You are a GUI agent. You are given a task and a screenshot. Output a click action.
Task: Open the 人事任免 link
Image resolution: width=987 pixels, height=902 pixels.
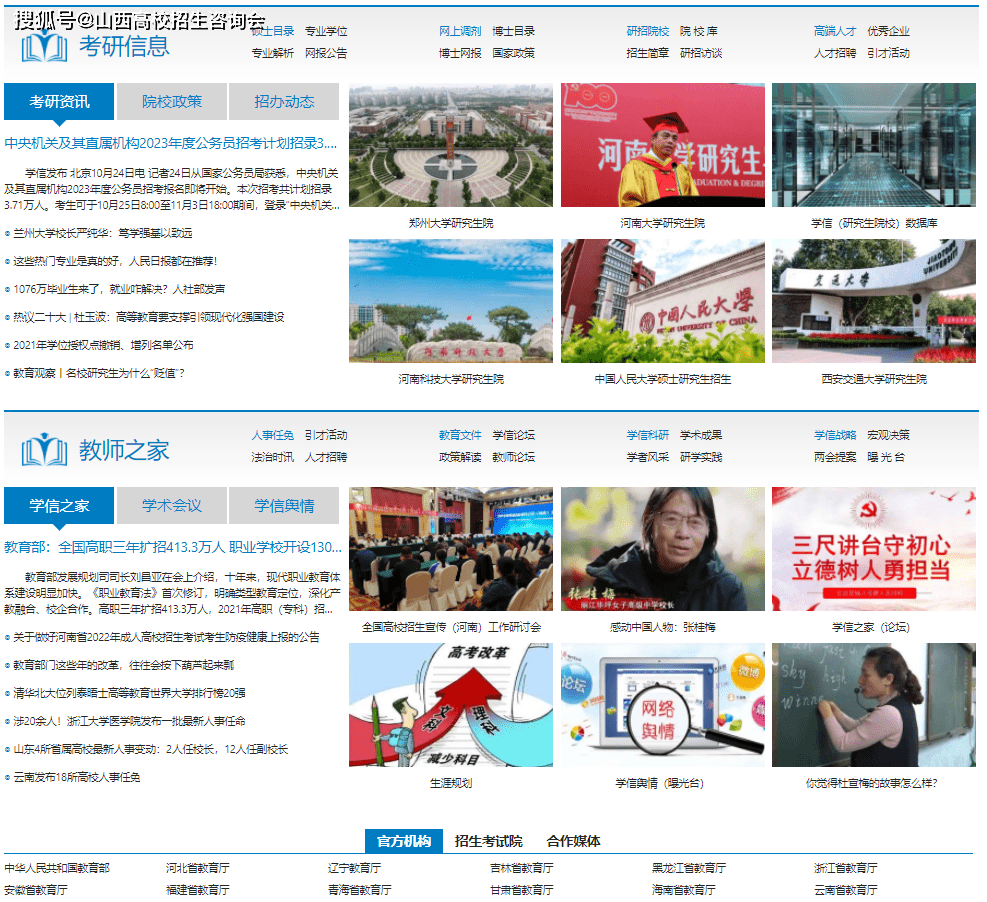coord(273,435)
